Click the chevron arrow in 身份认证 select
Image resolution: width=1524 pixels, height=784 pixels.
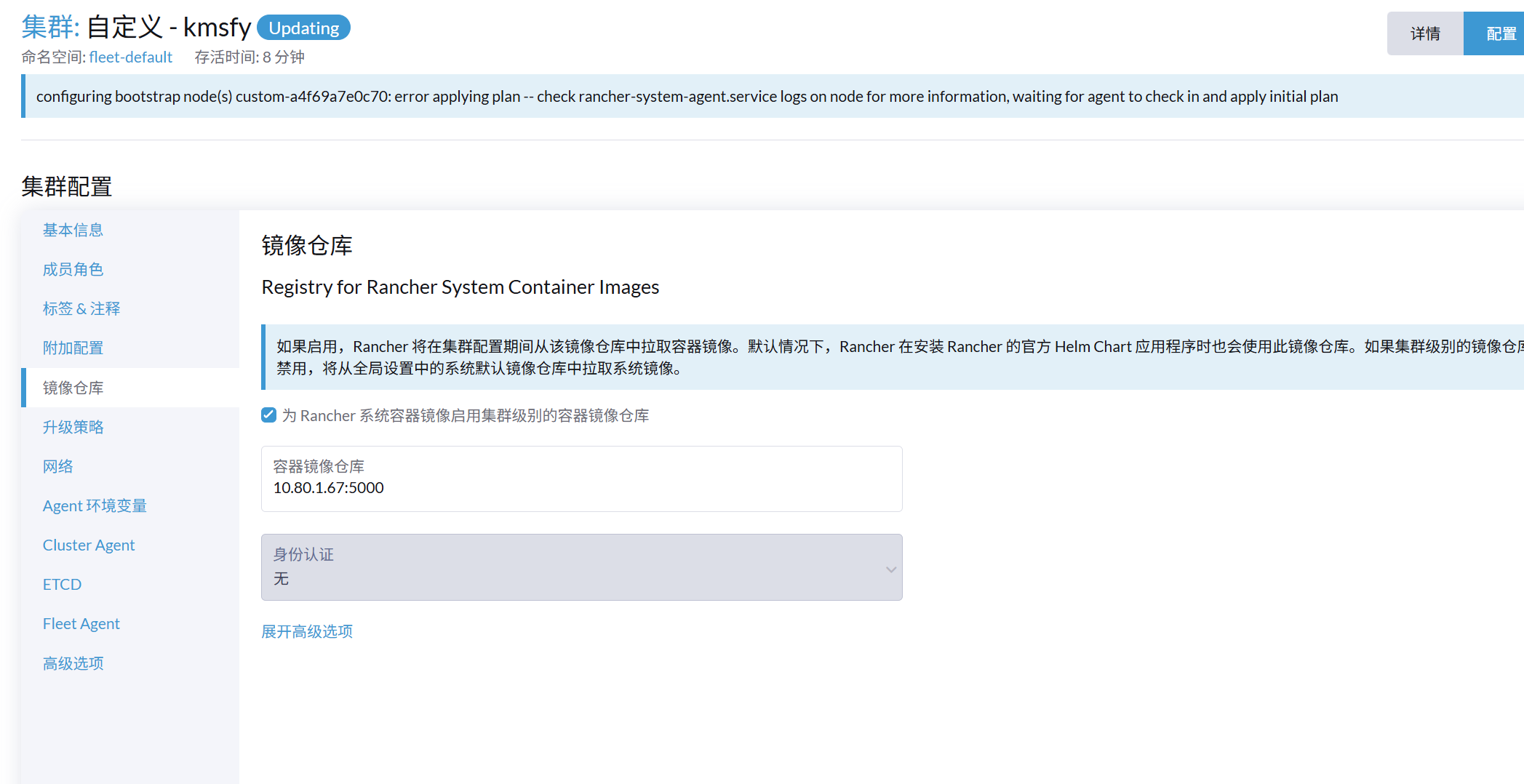point(890,569)
